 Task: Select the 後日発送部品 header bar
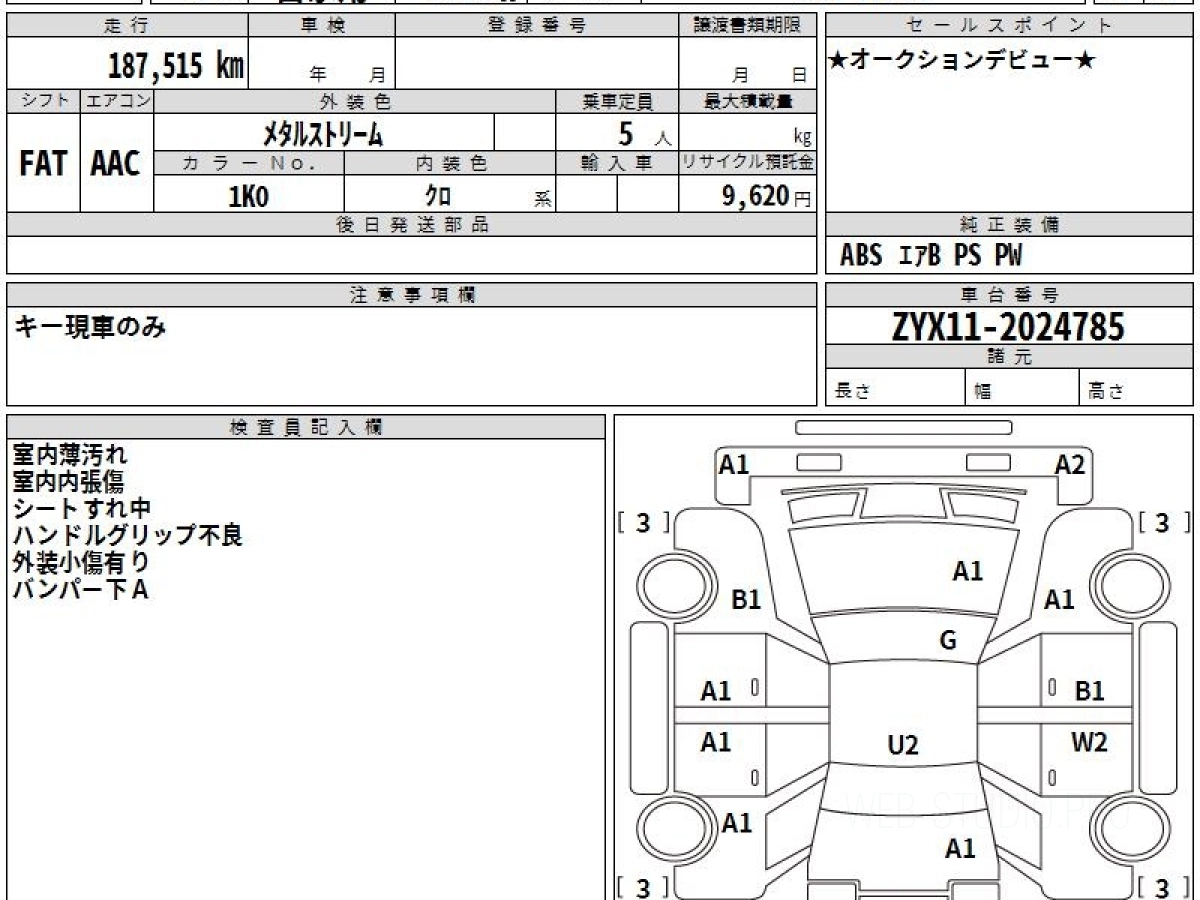(411, 225)
